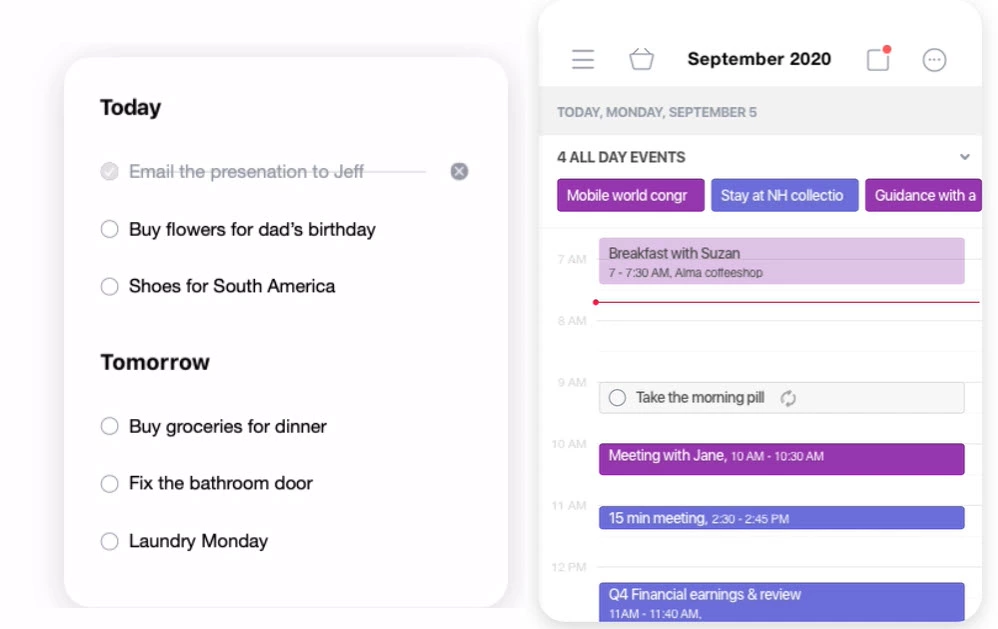Click the Buy groceries for dinner text
The width and height of the screenshot is (998, 629).
coord(227,426)
